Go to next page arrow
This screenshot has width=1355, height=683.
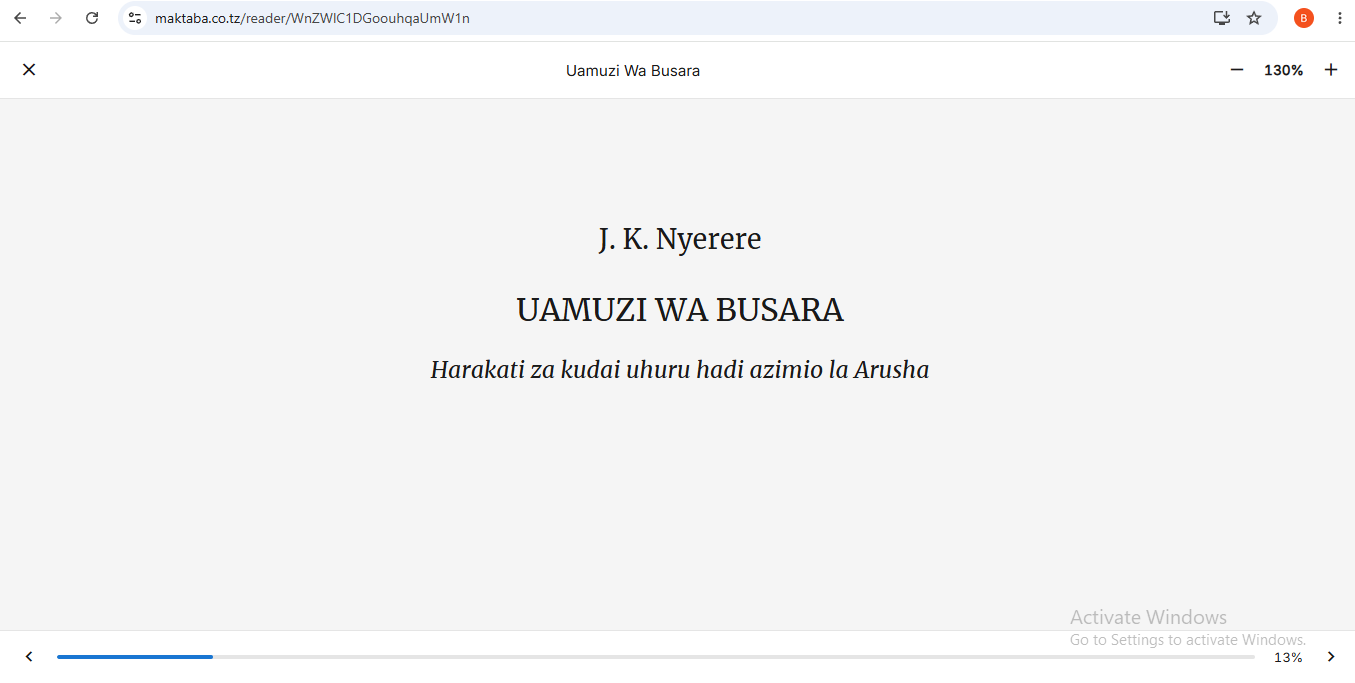pyautogui.click(x=1331, y=657)
